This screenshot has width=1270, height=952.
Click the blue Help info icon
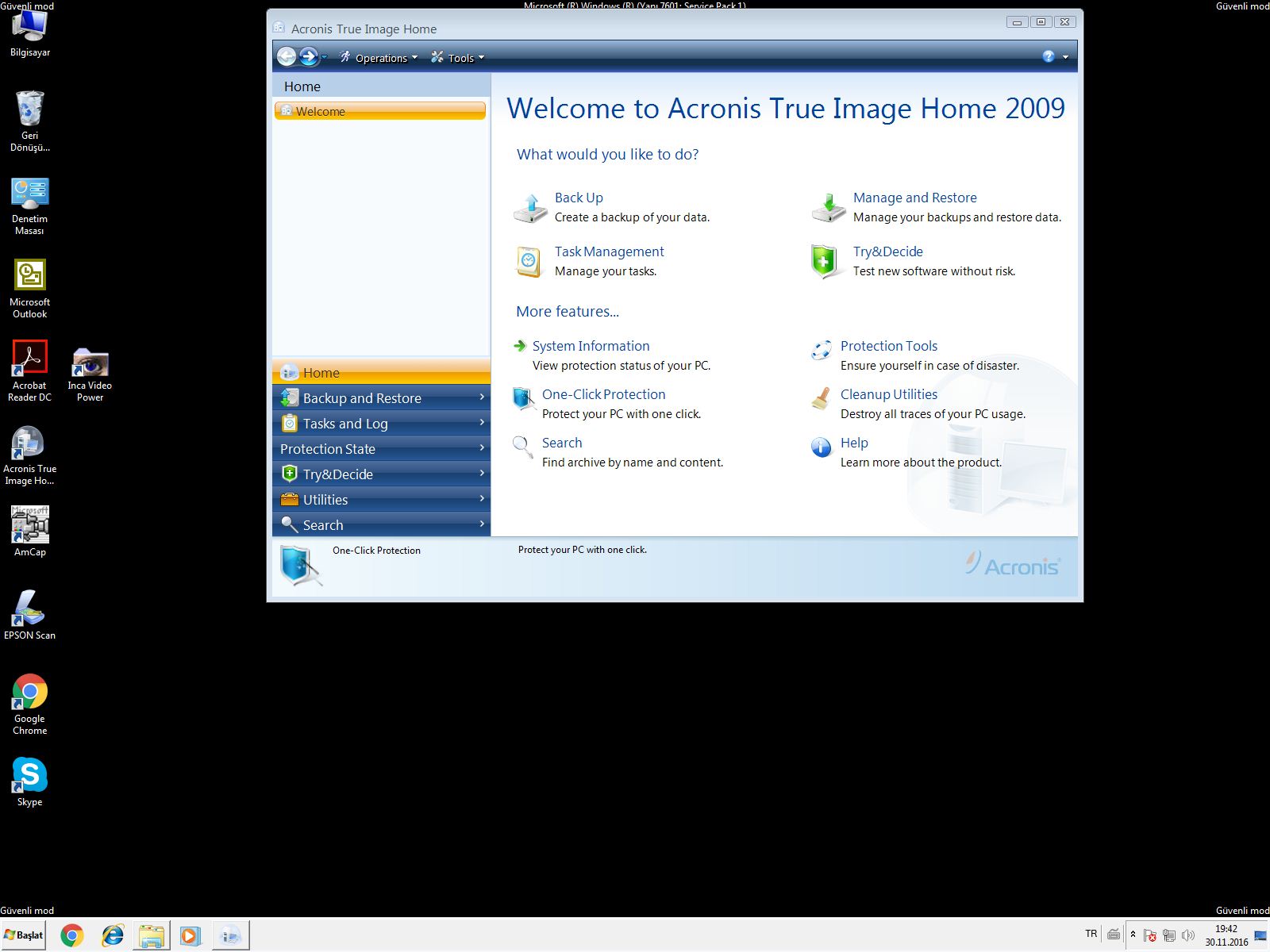pos(821,447)
